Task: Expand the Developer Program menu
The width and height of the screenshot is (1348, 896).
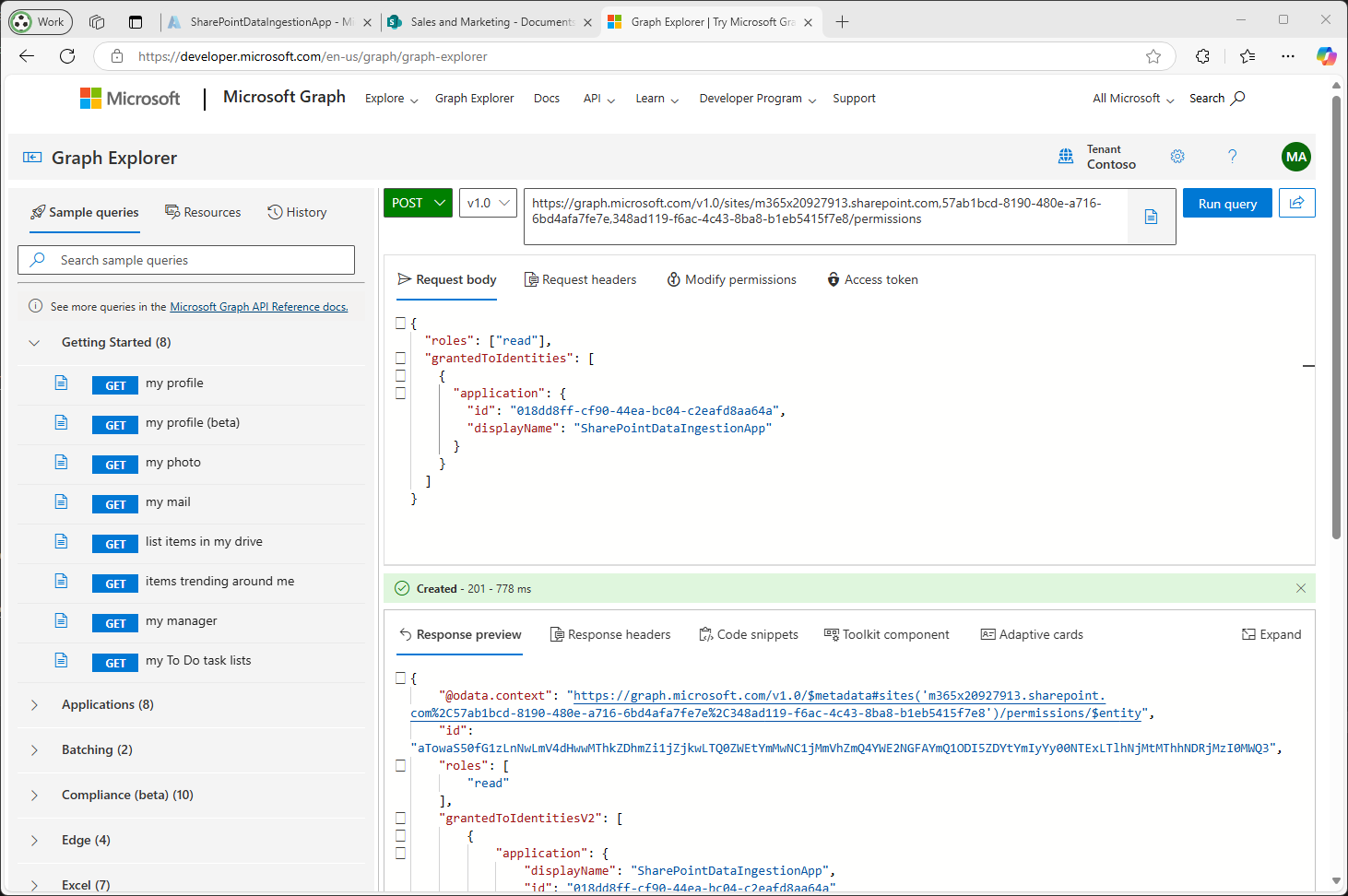Action: [758, 99]
